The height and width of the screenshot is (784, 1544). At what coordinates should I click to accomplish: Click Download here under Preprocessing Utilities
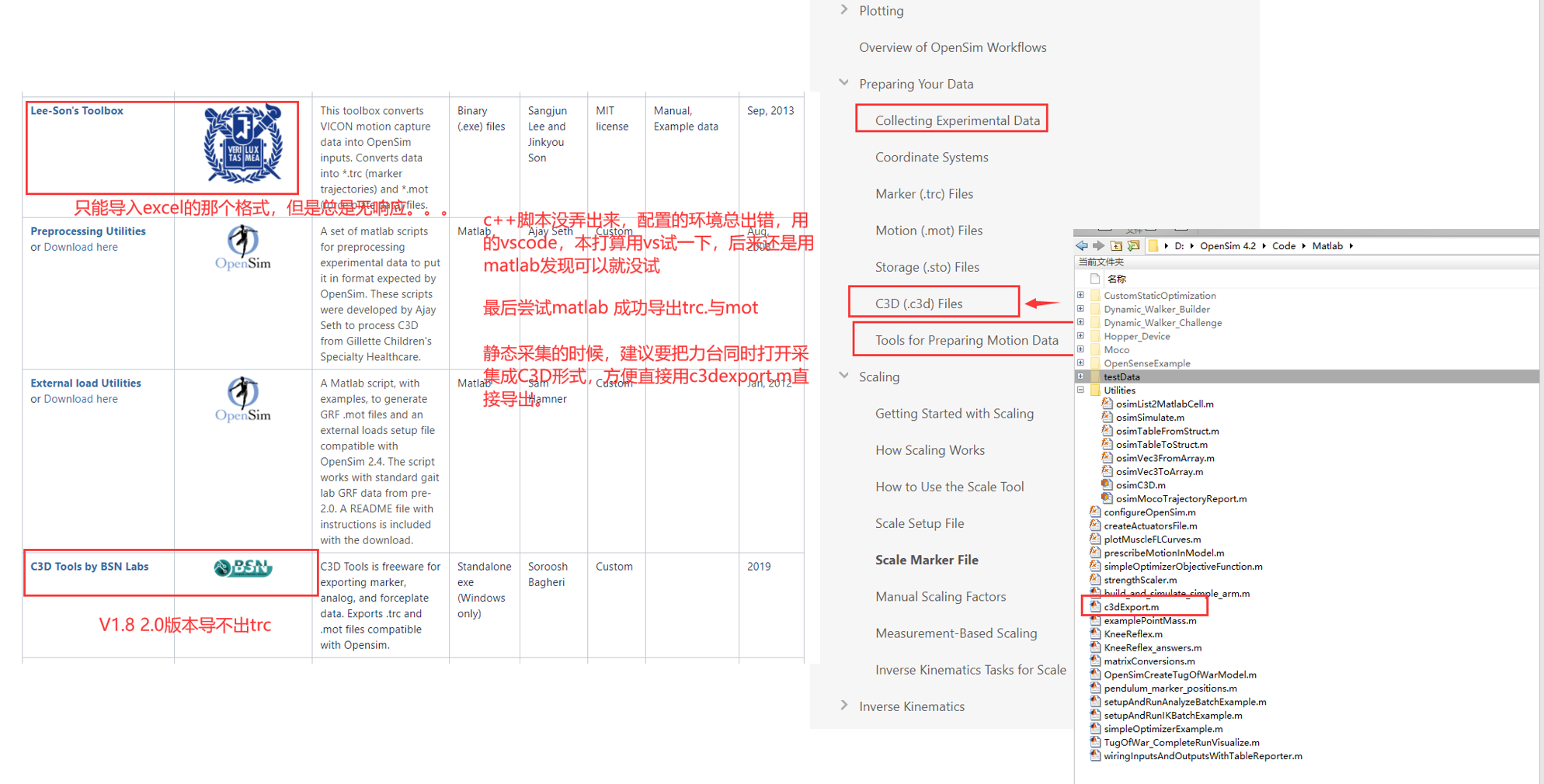[81, 247]
